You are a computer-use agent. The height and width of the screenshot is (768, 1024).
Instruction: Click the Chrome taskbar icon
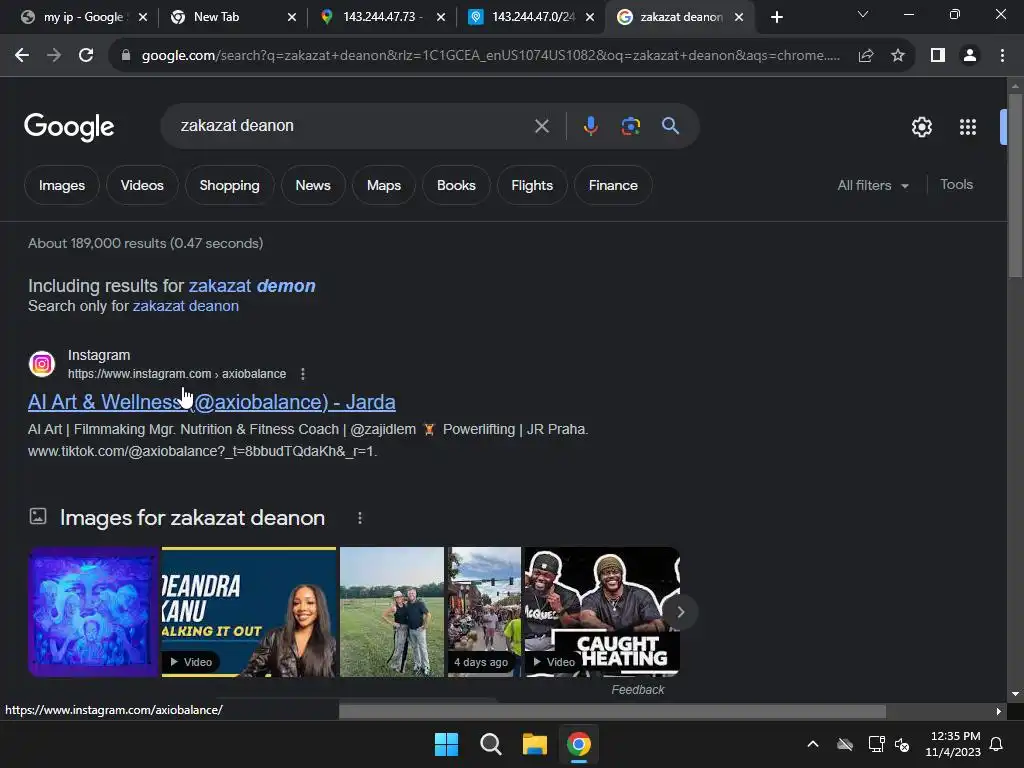pos(579,744)
